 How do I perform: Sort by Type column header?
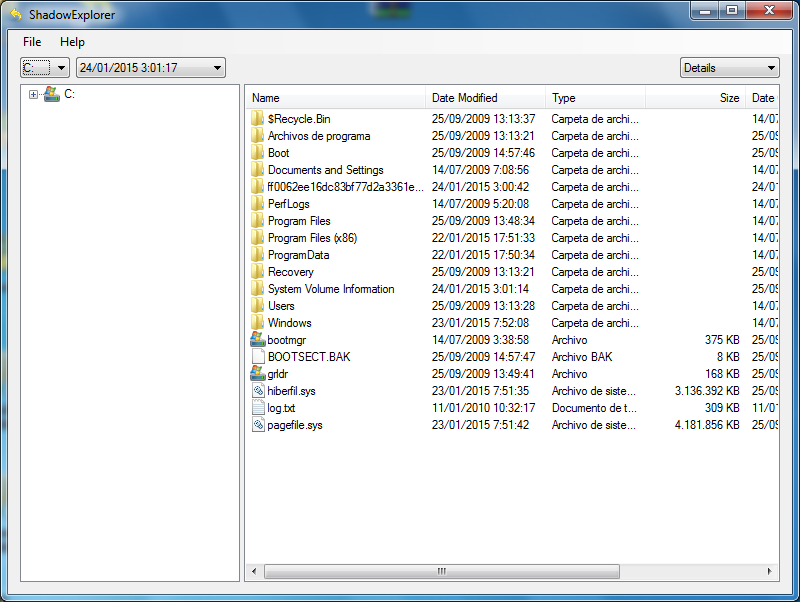coord(595,97)
